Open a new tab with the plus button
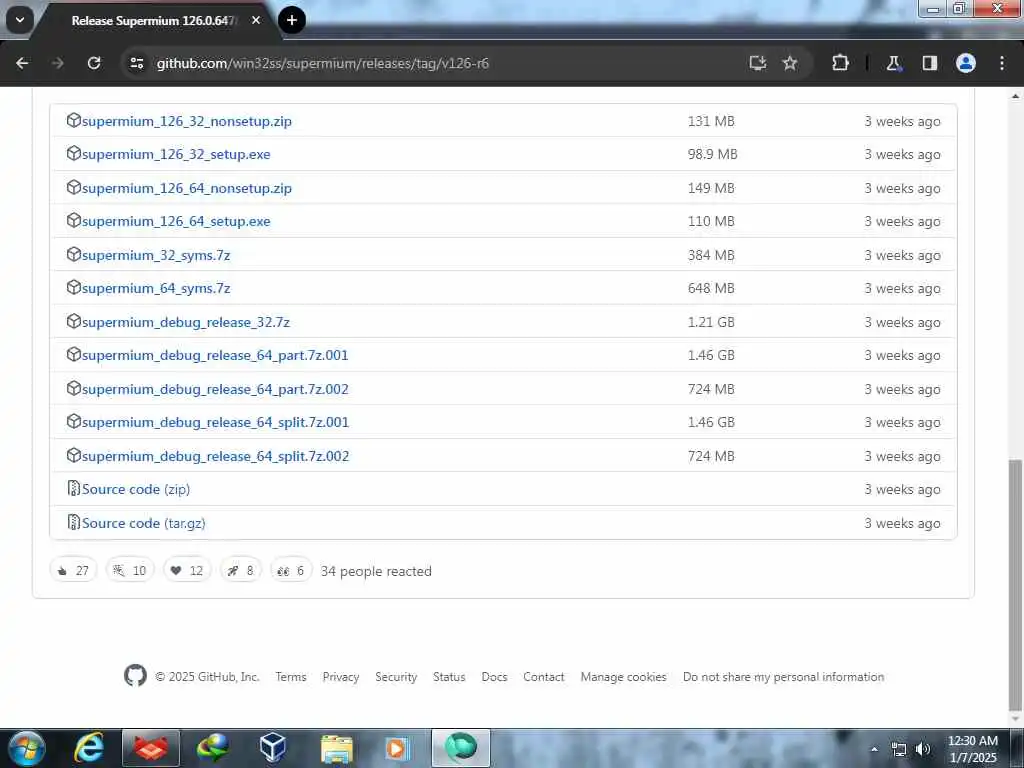This screenshot has height=768, width=1024. click(292, 20)
